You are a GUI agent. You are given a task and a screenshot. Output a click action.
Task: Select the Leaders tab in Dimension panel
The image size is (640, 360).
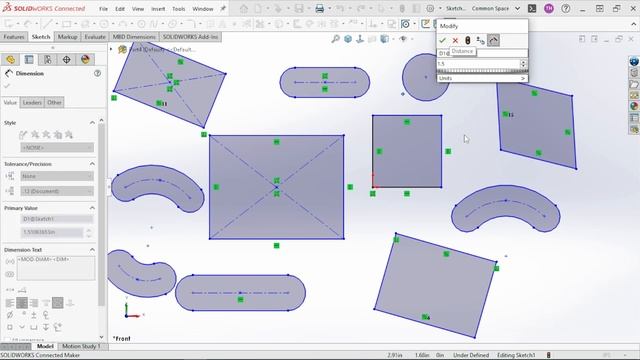pos(32,102)
